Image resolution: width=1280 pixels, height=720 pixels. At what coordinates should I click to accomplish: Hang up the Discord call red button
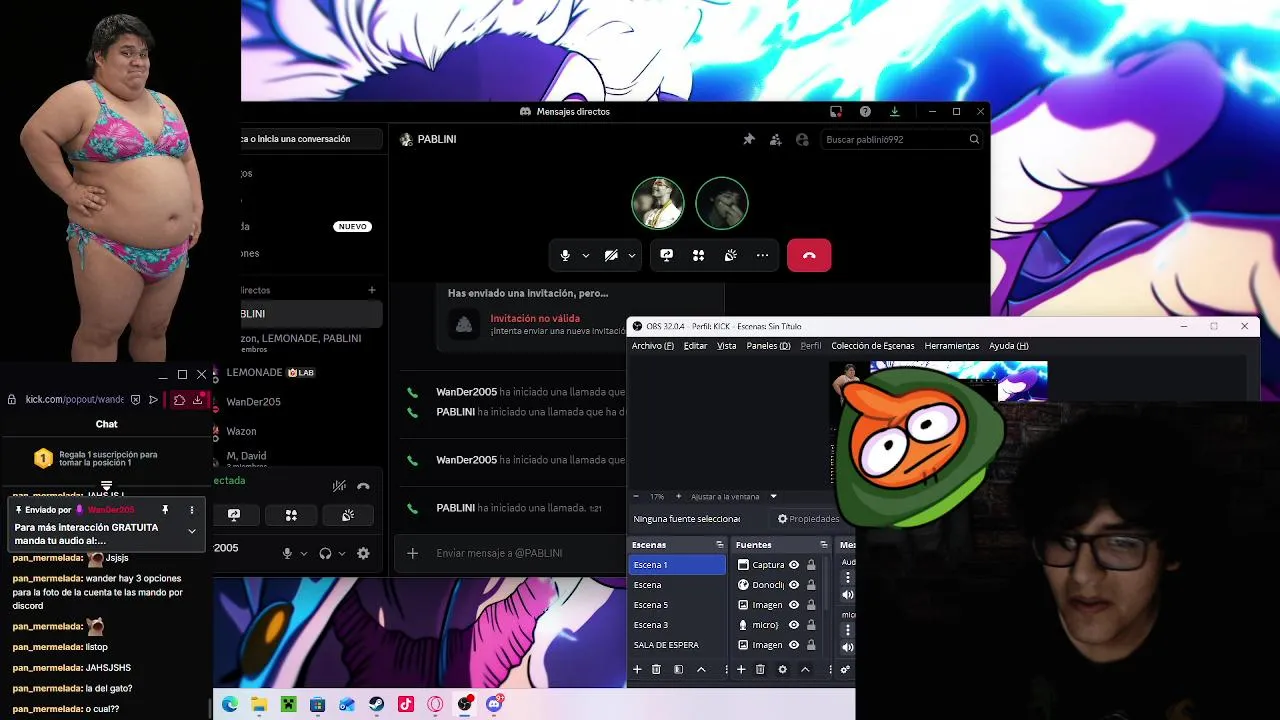[x=809, y=256]
